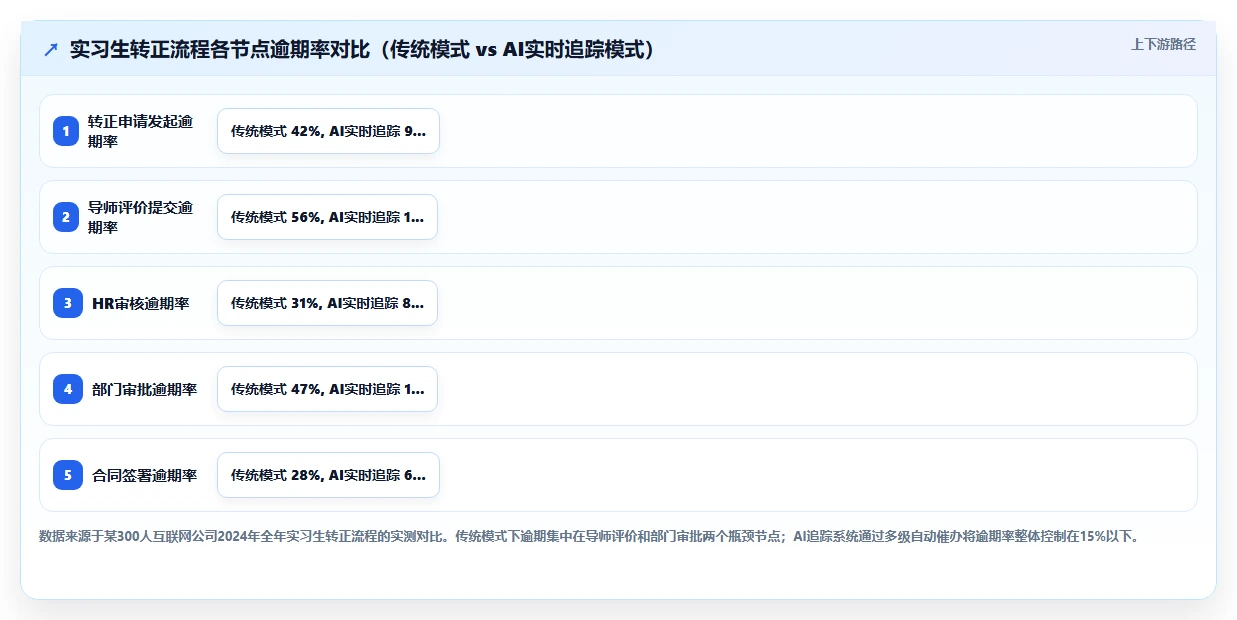Select the 部门审批逾期率 label

[x=145, y=389]
